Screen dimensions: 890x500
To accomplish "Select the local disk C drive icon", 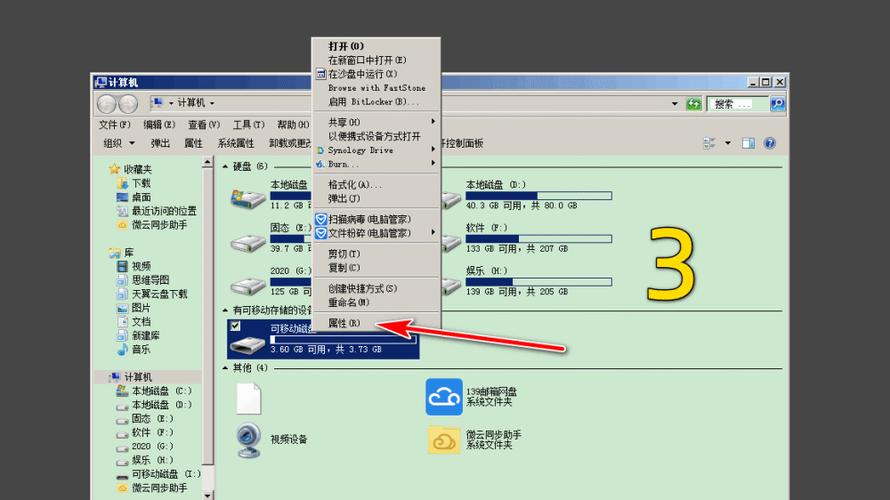I will click(247, 199).
